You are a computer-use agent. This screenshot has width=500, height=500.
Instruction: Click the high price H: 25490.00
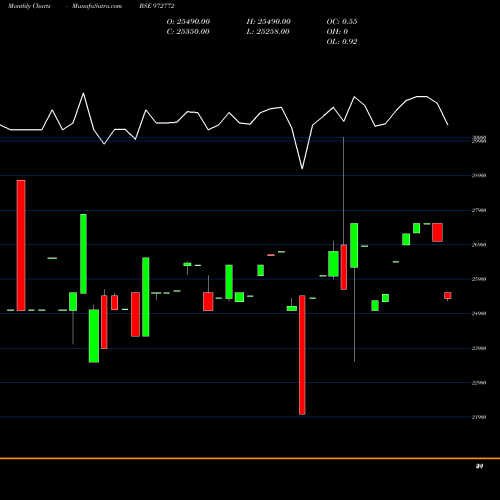[269, 21]
